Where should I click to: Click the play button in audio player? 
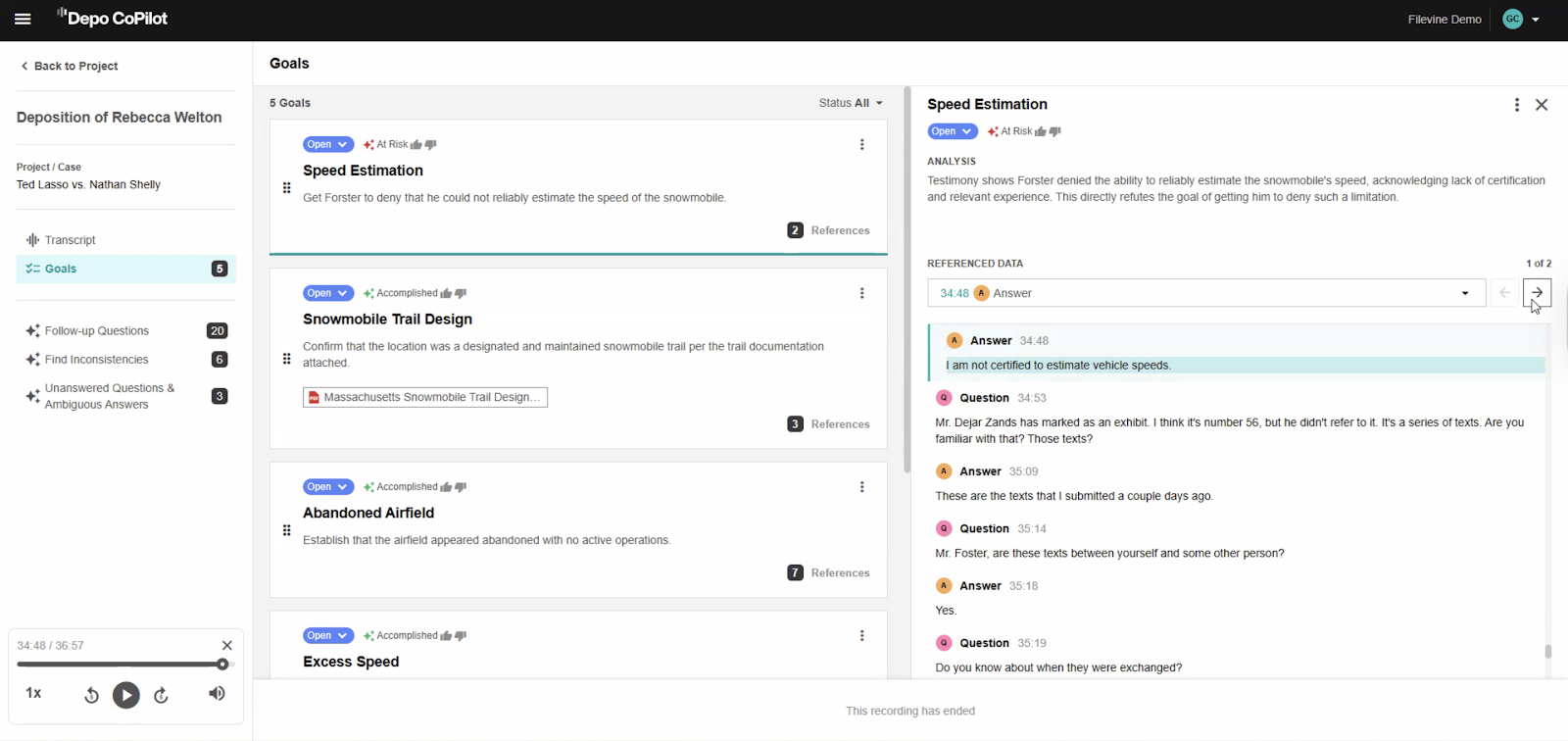point(125,695)
